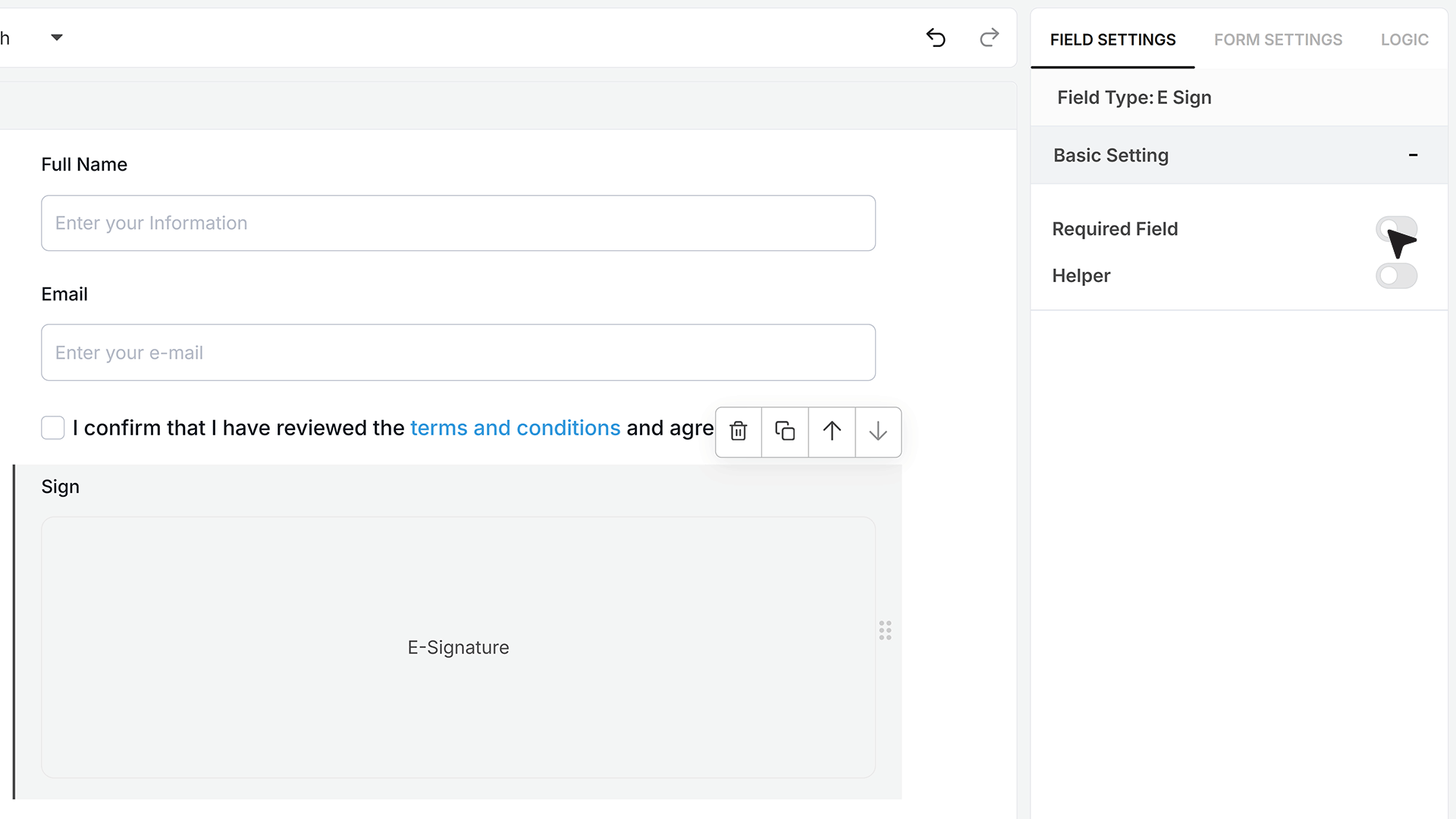
Task: Click the drag handle beside E-Signature
Action: click(x=885, y=630)
